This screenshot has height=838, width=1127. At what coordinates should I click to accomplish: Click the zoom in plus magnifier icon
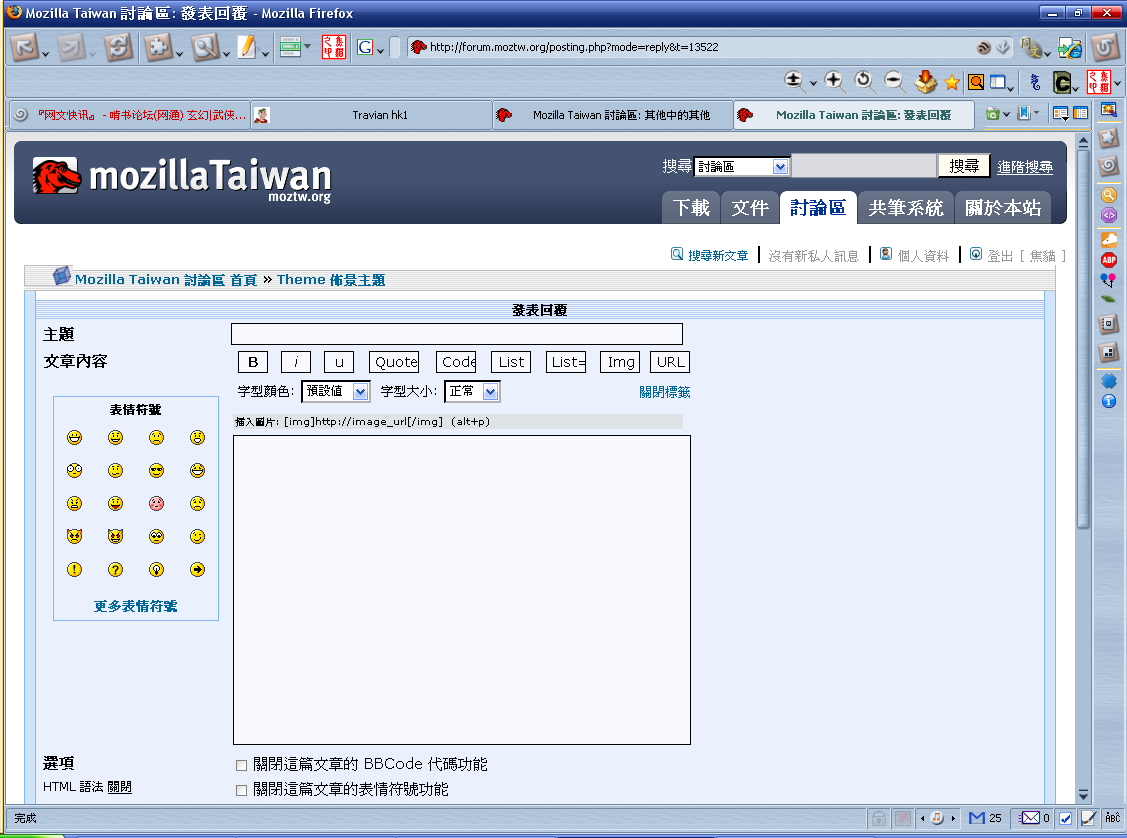coord(834,81)
